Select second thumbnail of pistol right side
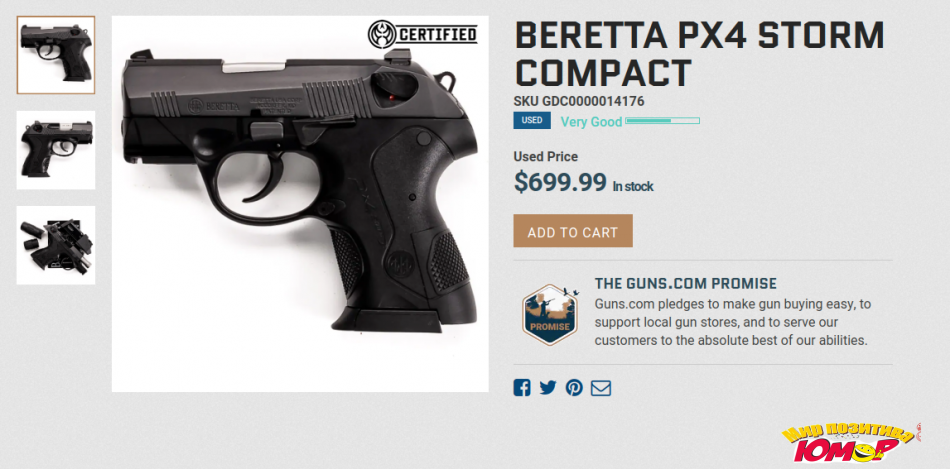The height and width of the screenshot is (469, 950). pos(56,150)
